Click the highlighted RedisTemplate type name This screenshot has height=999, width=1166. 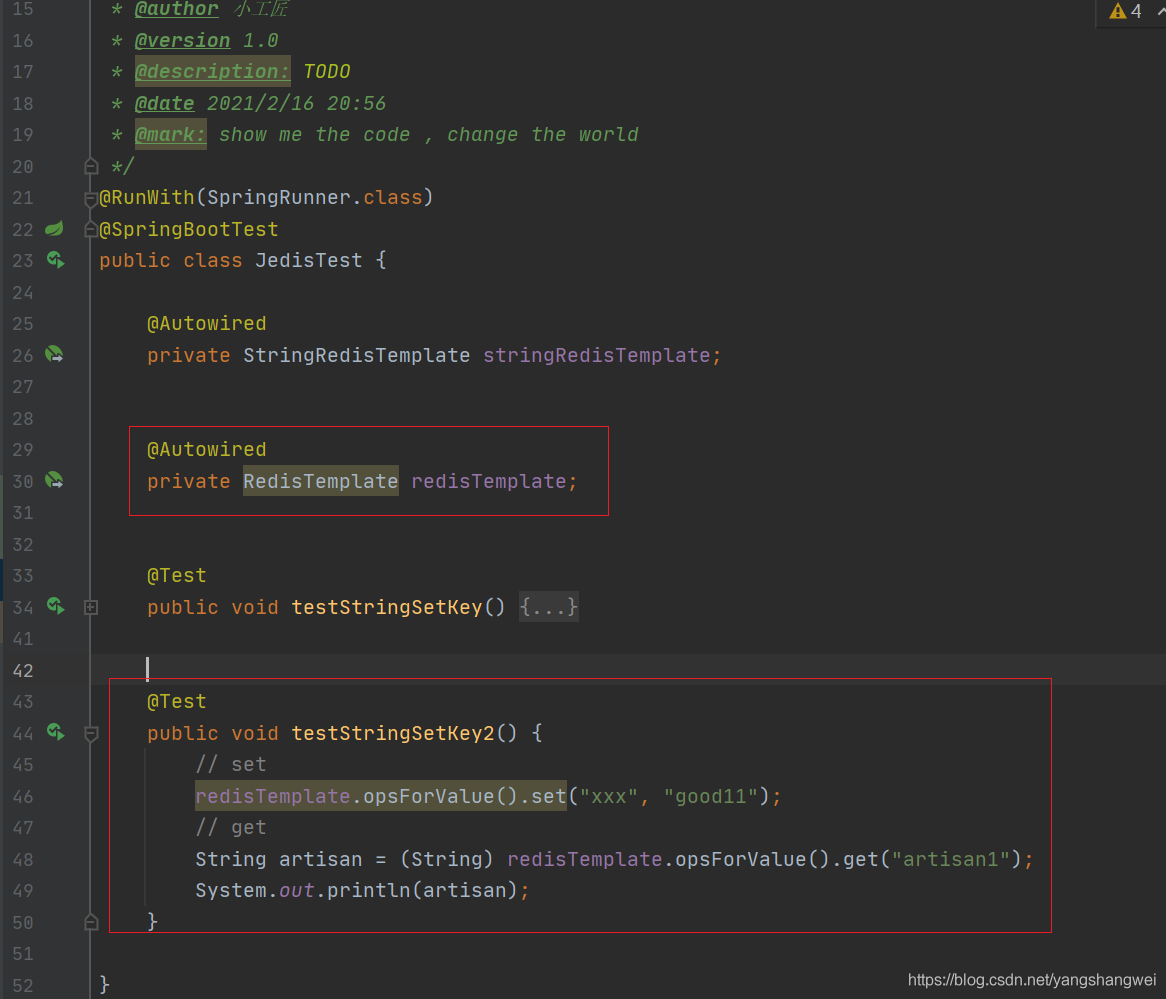click(320, 481)
